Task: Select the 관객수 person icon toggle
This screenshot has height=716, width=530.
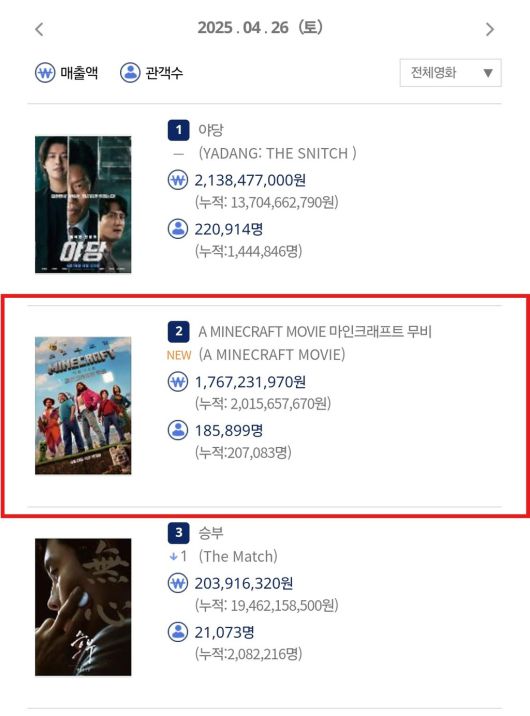Action: (x=130, y=73)
